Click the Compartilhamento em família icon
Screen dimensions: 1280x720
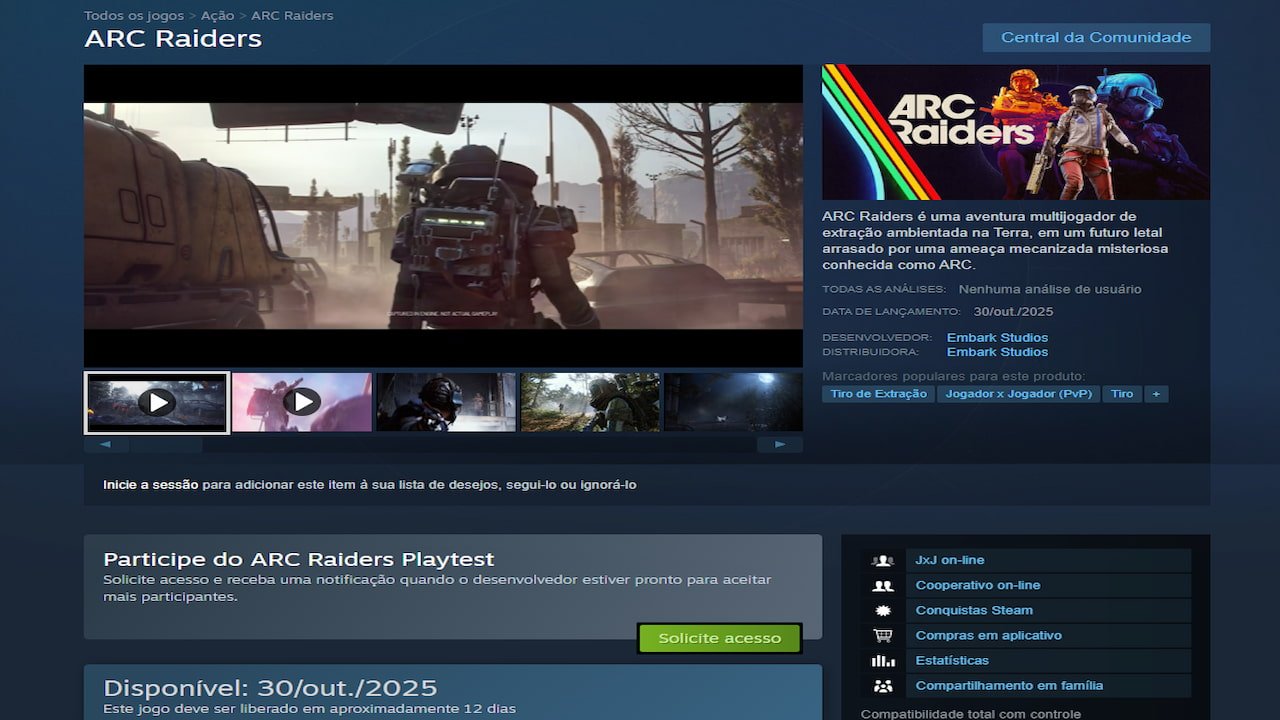pos(882,686)
